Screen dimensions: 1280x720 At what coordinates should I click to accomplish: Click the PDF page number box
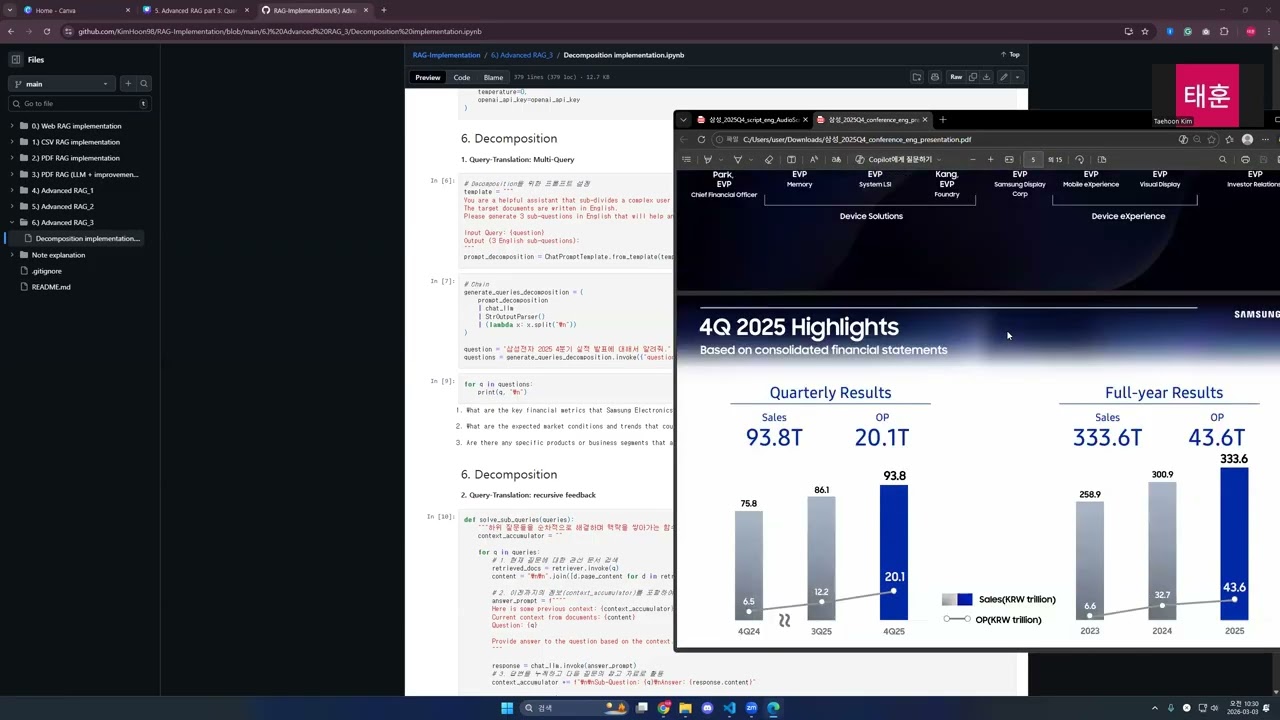[x=1033, y=160]
